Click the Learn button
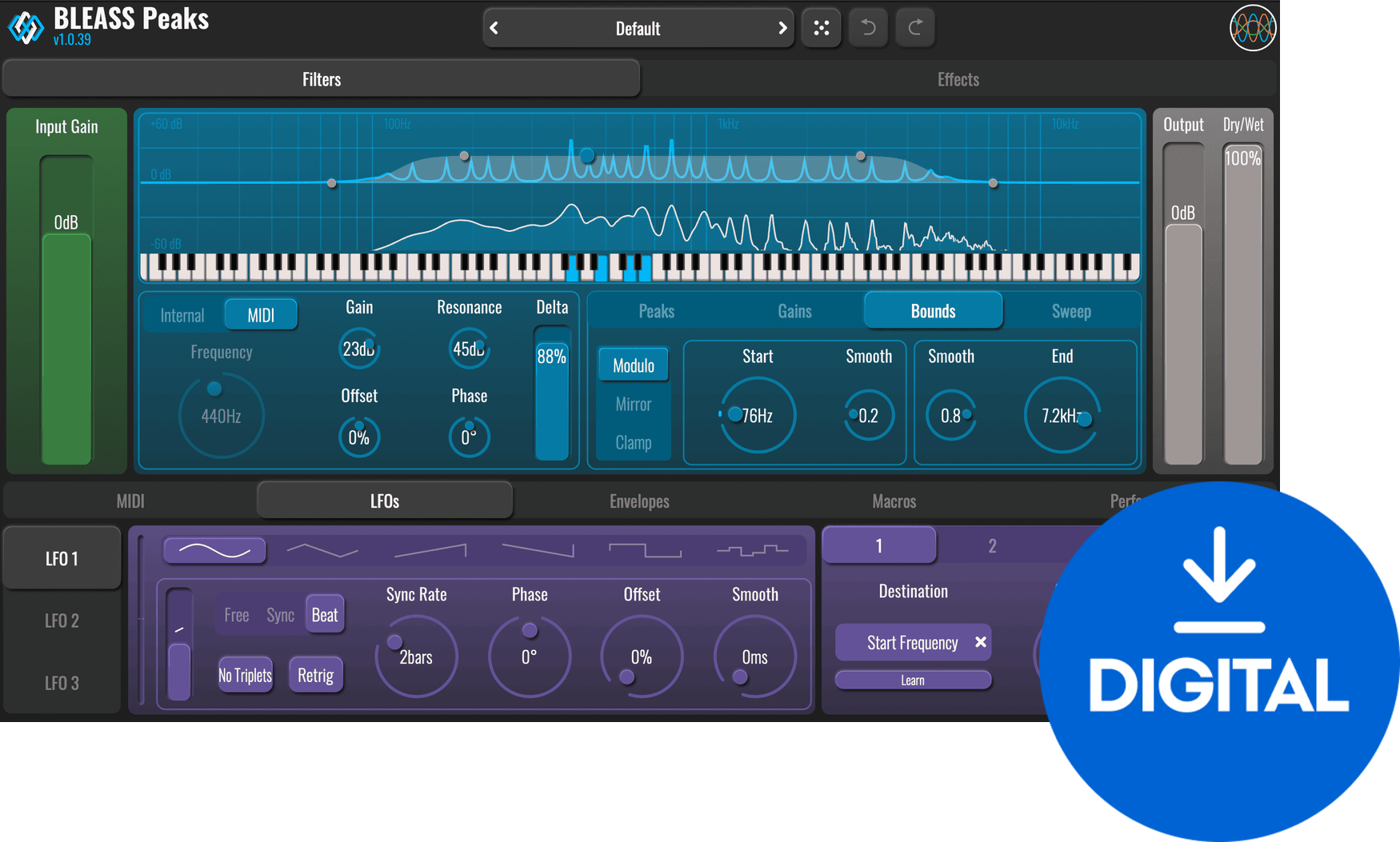The height and width of the screenshot is (842, 1400). click(x=913, y=680)
